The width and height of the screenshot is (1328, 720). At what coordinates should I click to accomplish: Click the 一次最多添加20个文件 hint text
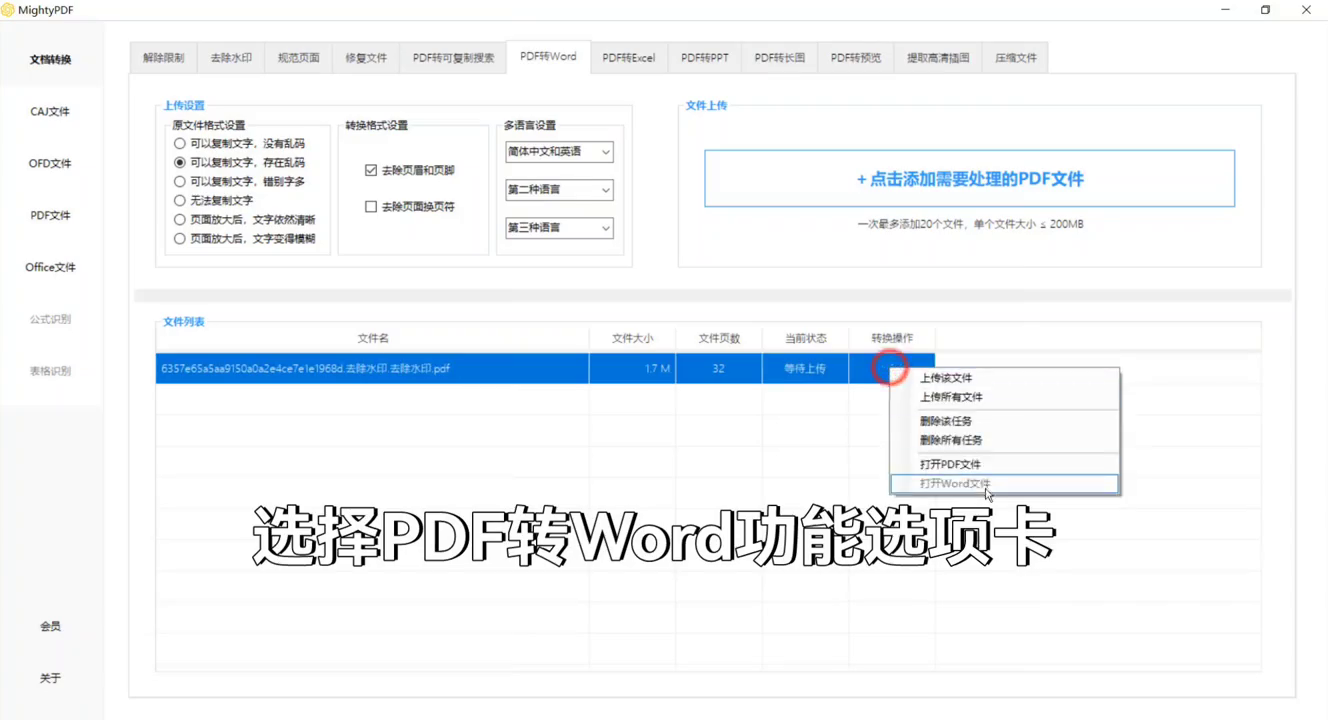[x=969, y=225]
